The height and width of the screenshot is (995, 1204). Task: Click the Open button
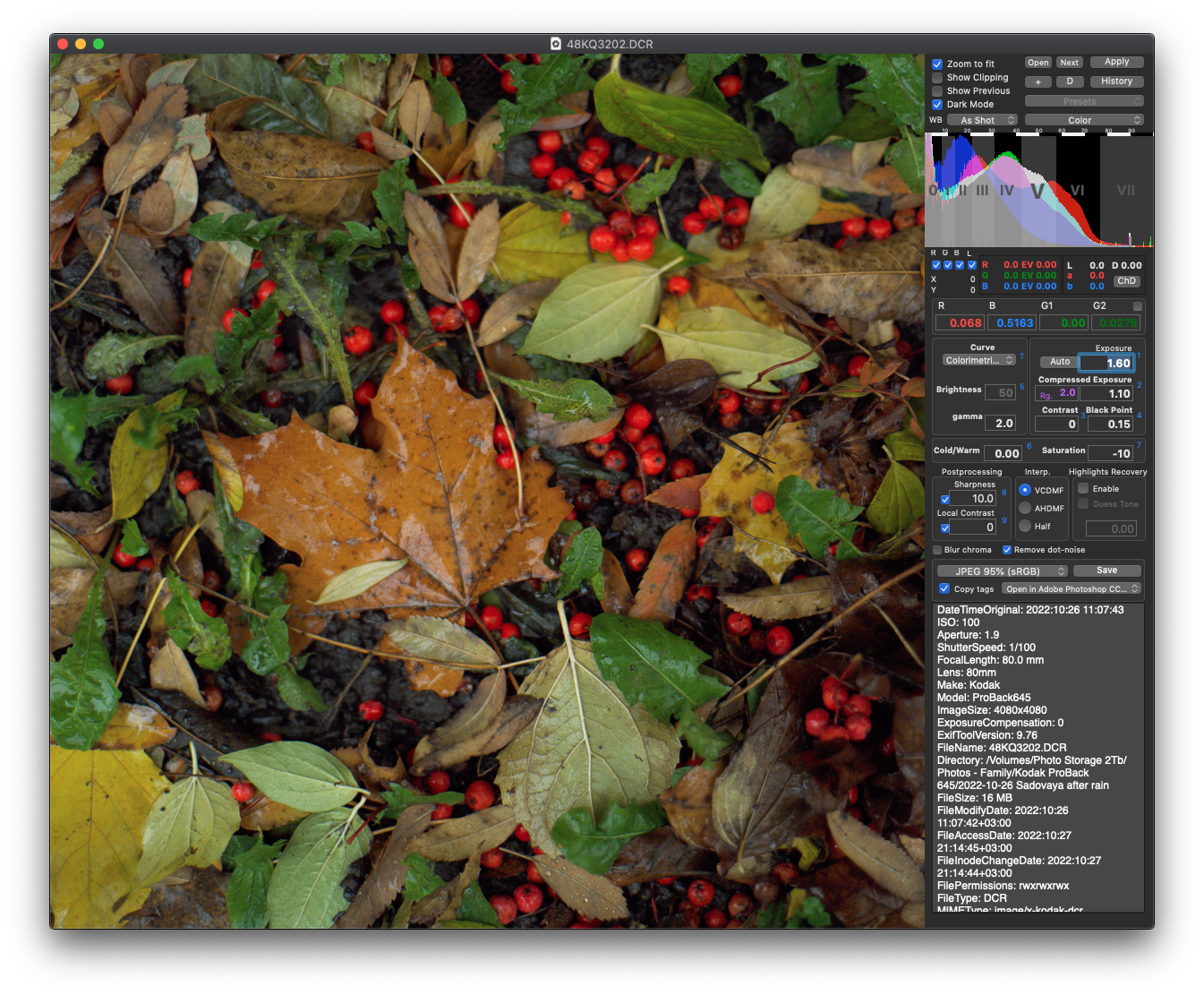tap(1038, 63)
